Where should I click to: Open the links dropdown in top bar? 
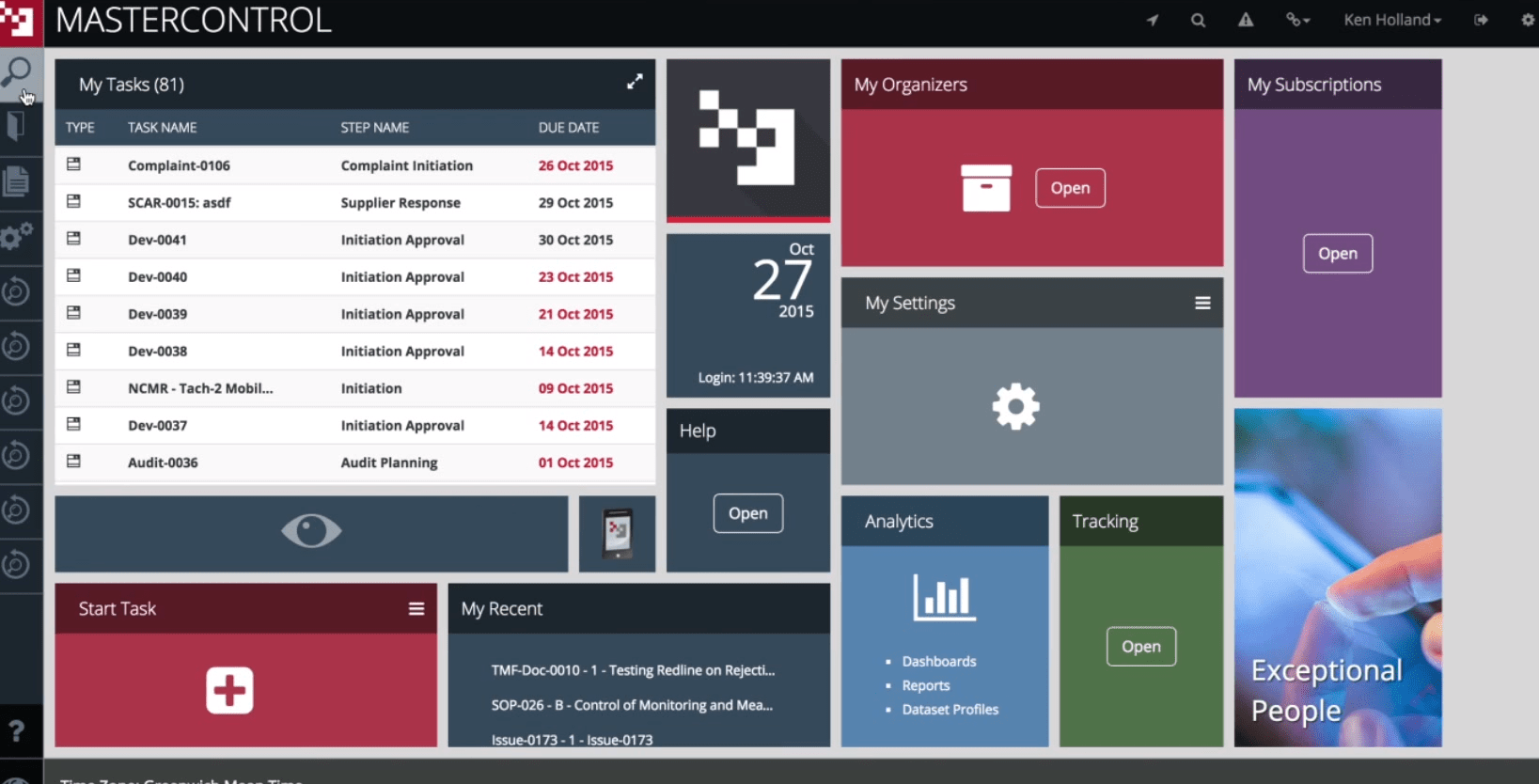[1298, 20]
